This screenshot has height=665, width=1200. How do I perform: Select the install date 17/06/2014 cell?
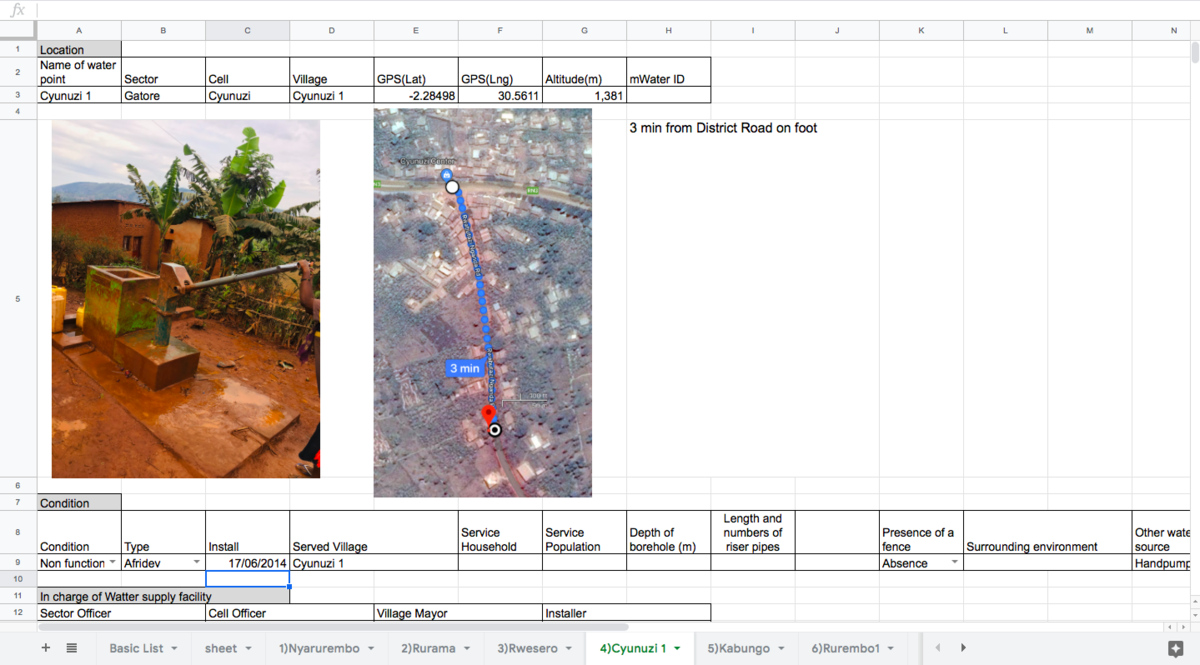tap(248, 563)
